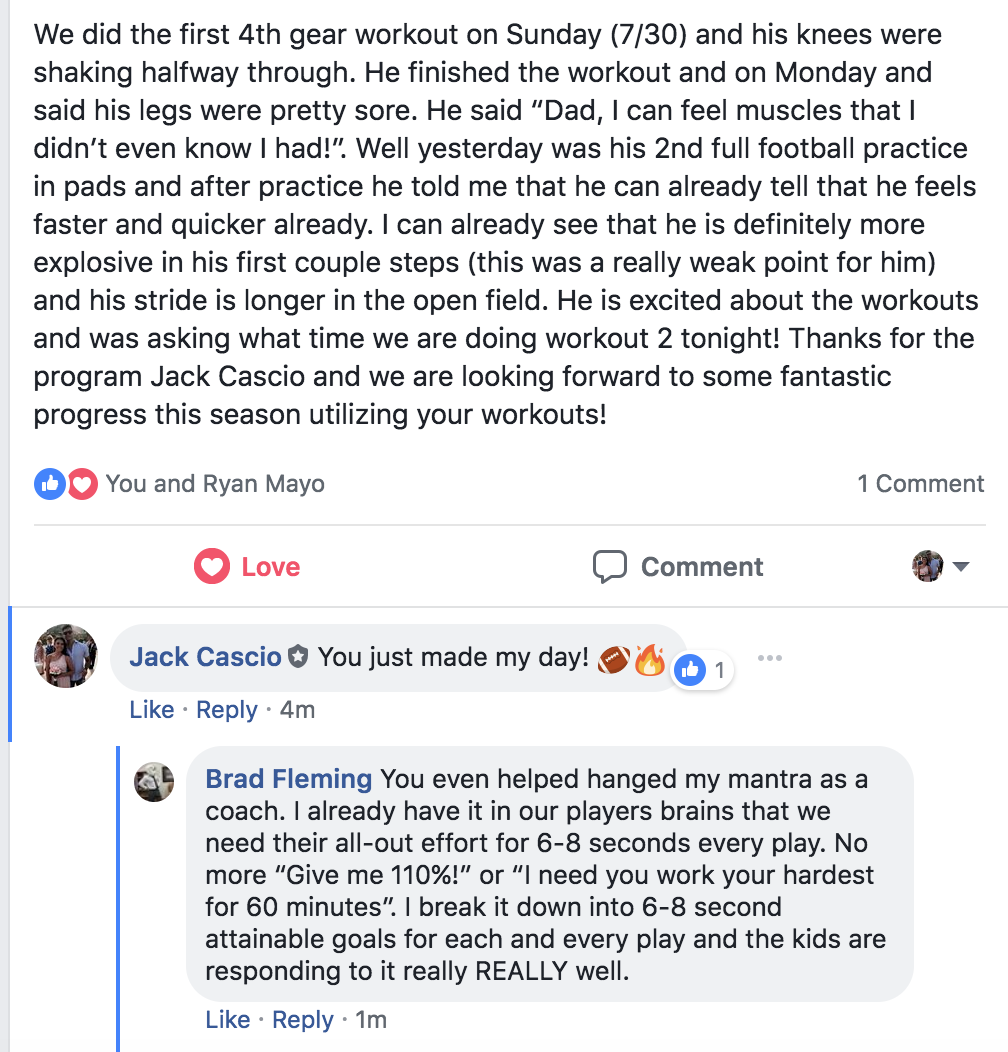The image size is (1008, 1052).
Task: Open the profile picture identity dropdown
Action: [x=941, y=567]
